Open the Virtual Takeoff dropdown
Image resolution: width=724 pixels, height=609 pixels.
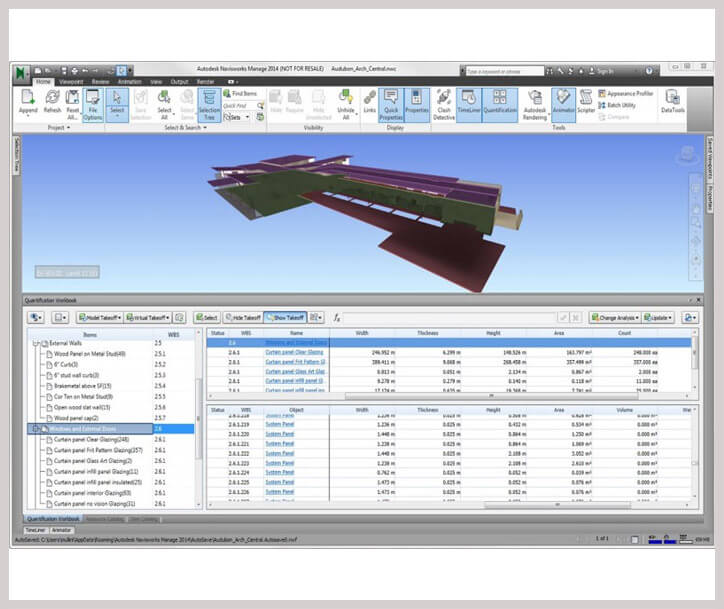[148, 318]
